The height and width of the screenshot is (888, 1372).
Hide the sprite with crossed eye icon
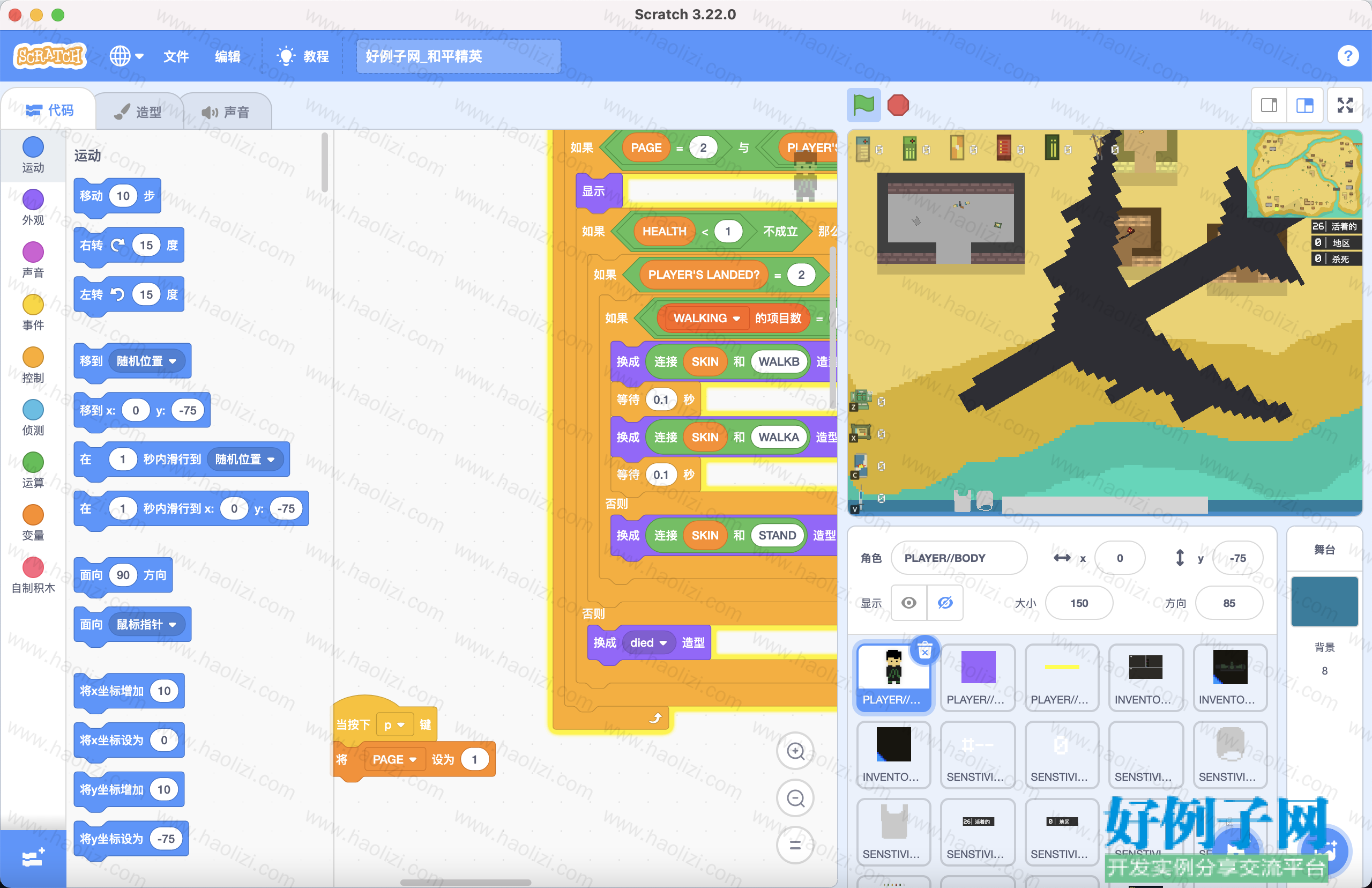(945, 603)
